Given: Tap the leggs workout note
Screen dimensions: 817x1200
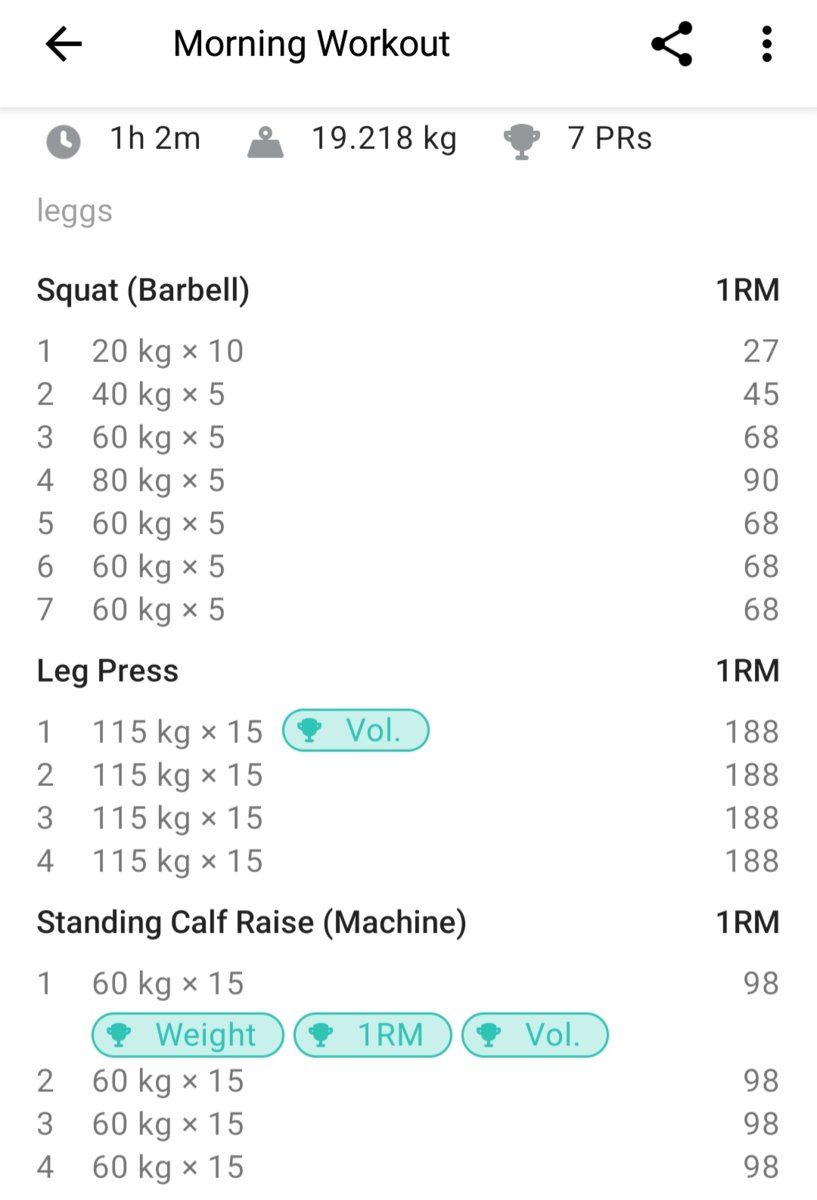Looking at the screenshot, I should click(74, 211).
